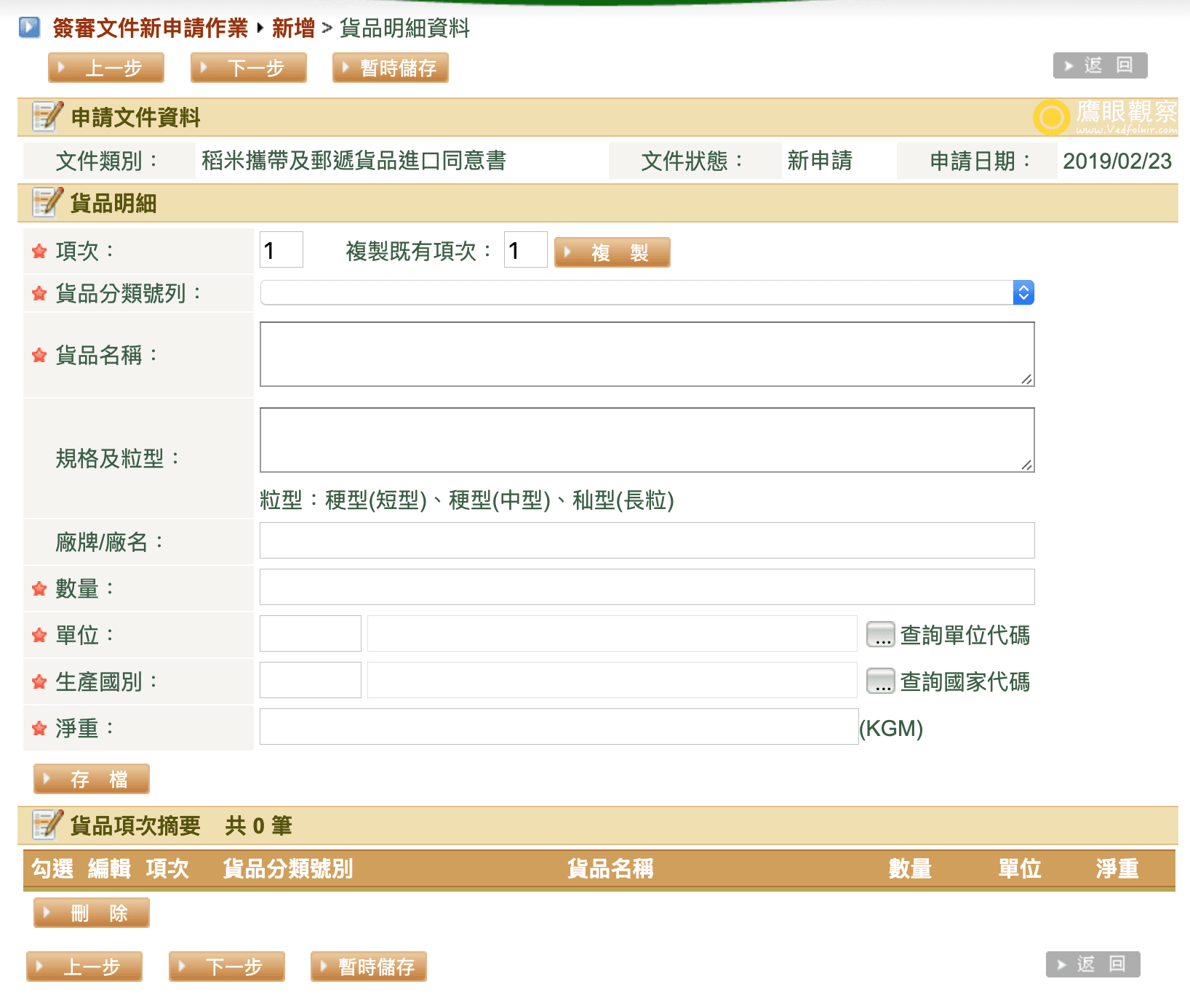Focus the 生產國別 name field
1190x1008 pixels.
612,680
